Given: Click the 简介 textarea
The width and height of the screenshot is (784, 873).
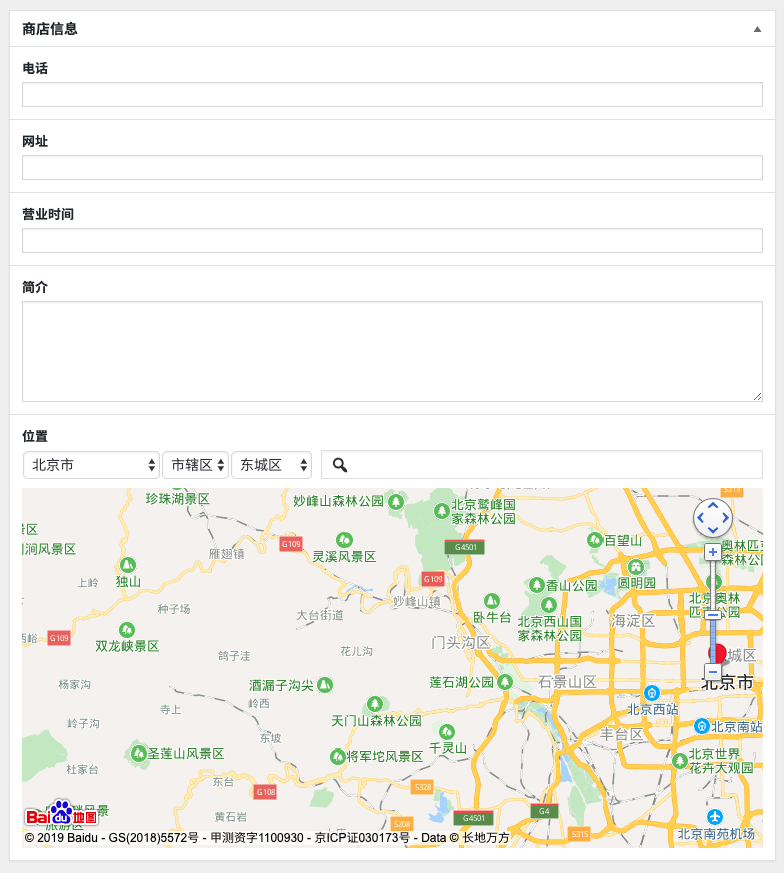Looking at the screenshot, I should (x=392, y=351).
